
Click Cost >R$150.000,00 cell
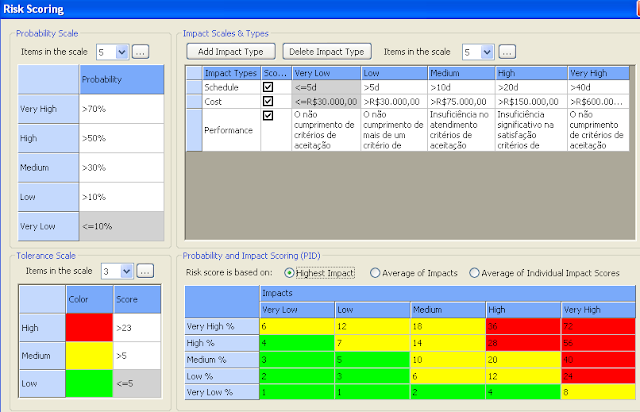(531, 102)
